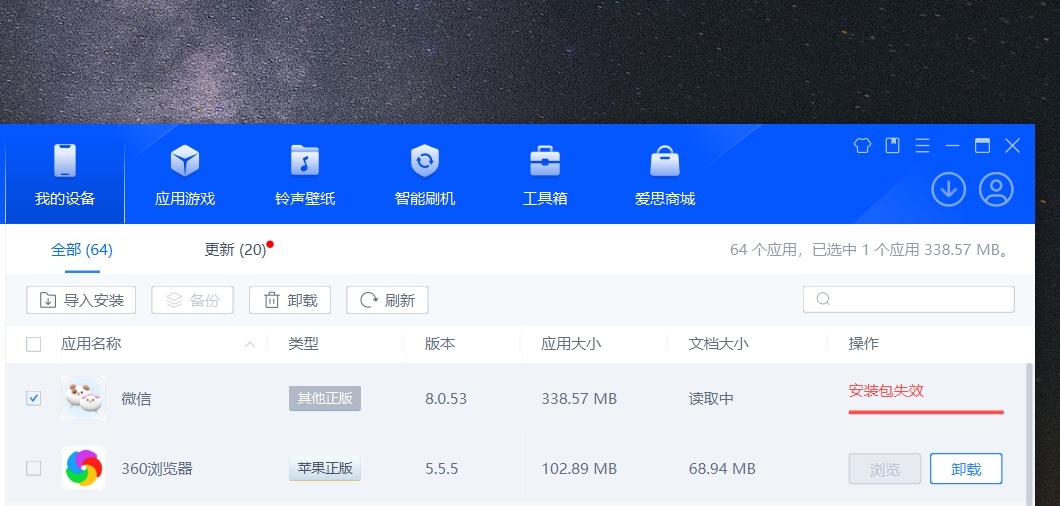This screenshot has width=1060, height=506.
Task: Click the 文档大小 column header
Action: click(x=719, y=344)
